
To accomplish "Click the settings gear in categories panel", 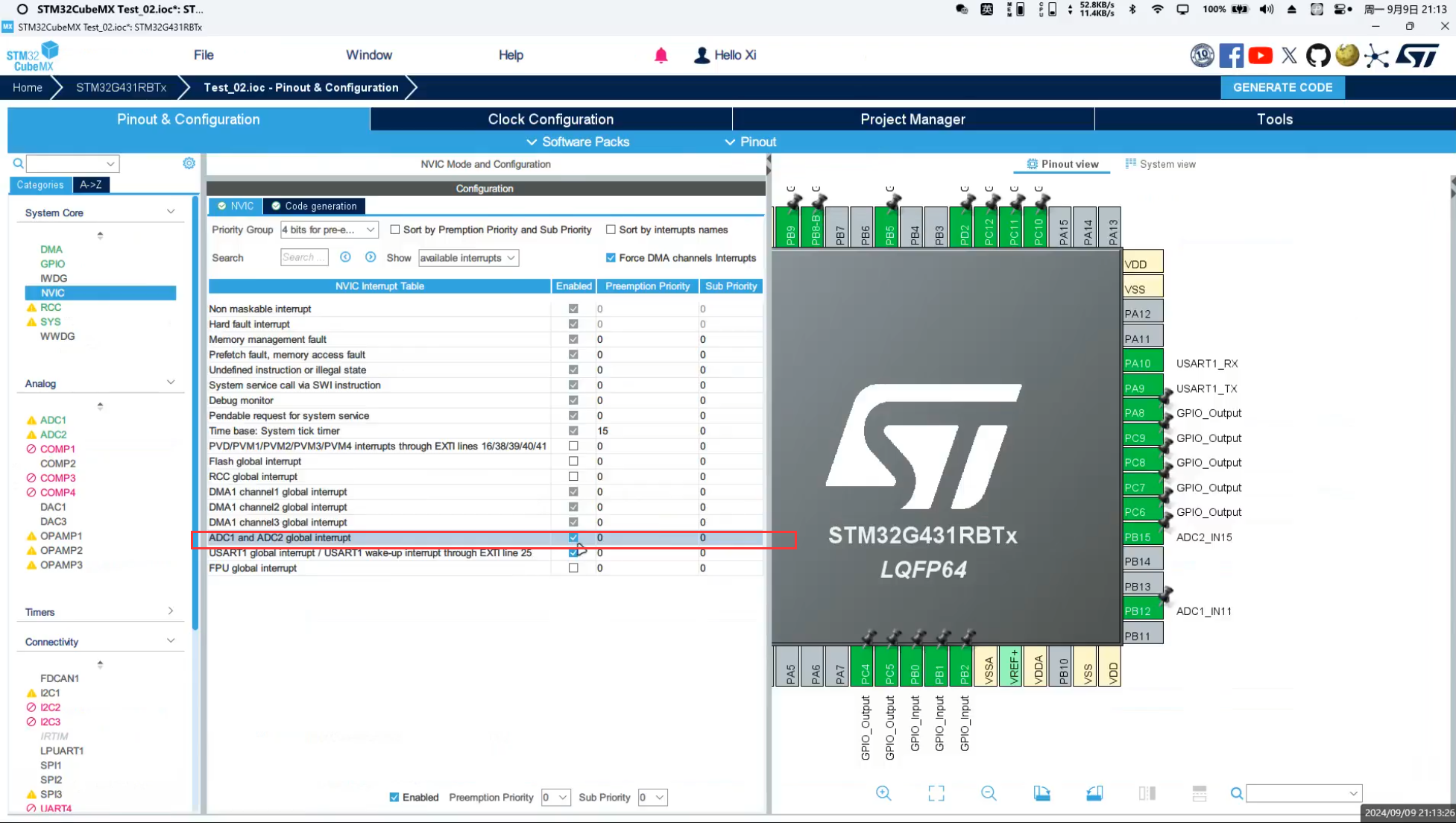I will [189, 163].
